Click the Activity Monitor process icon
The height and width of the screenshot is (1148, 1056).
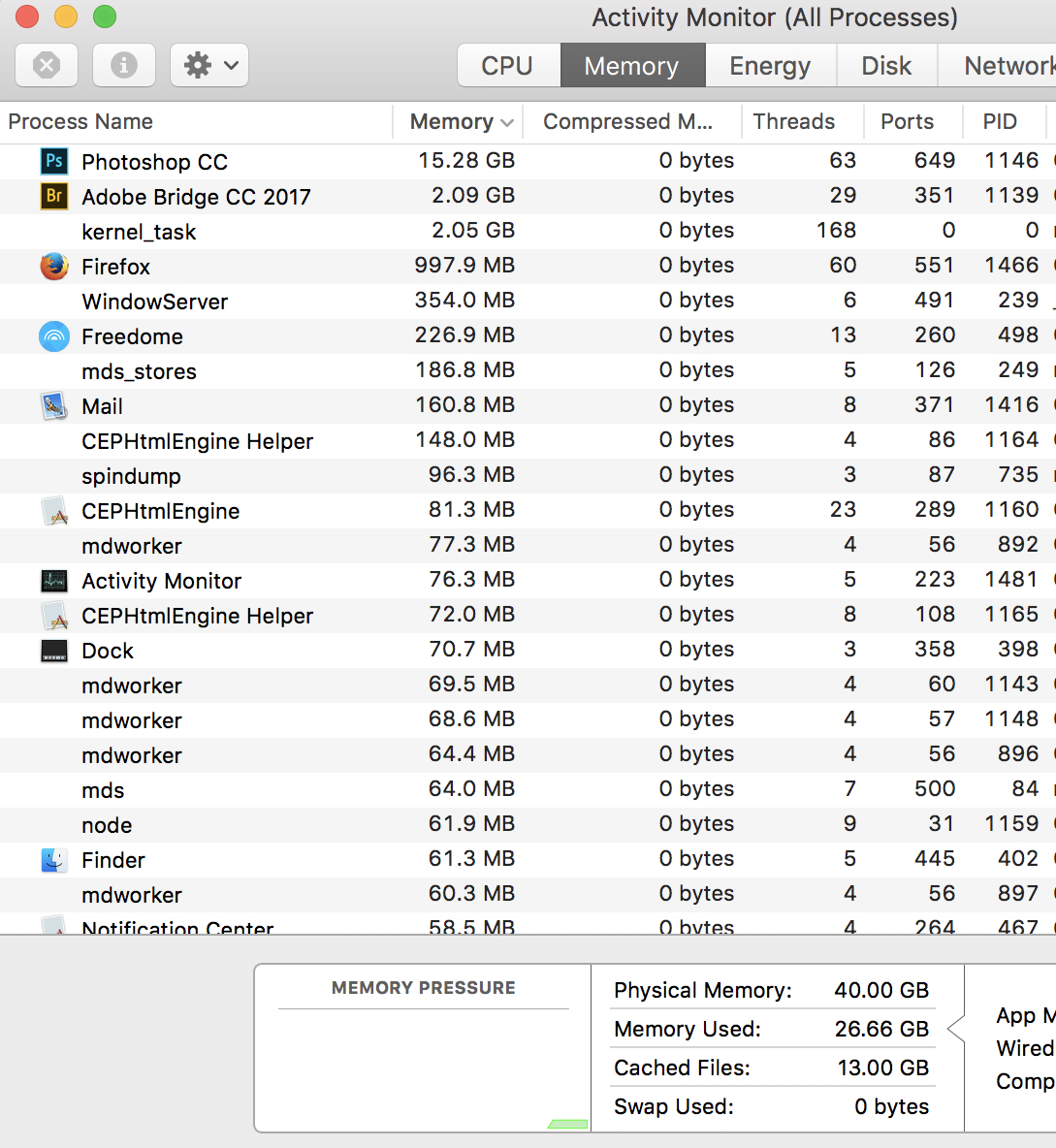tap(54, 581)
